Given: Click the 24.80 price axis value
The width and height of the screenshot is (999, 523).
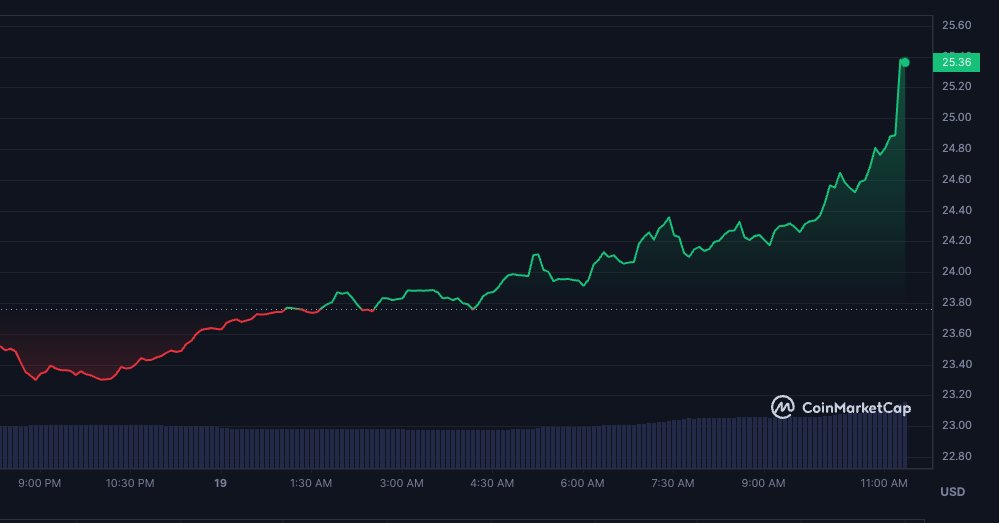Looking at the screenshot, I should (956, 148).
